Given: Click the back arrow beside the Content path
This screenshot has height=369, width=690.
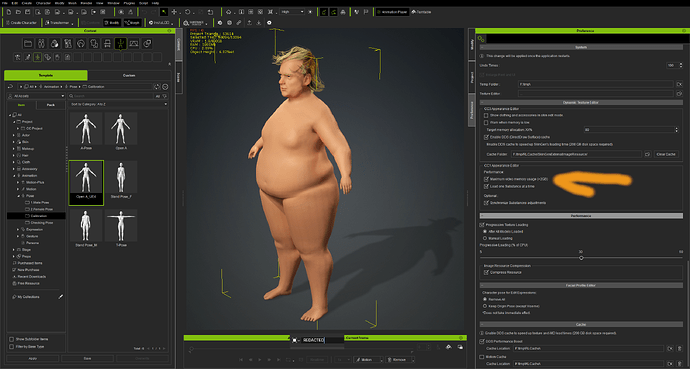Looking at the screenshot, I should click(x=11, y=87).
